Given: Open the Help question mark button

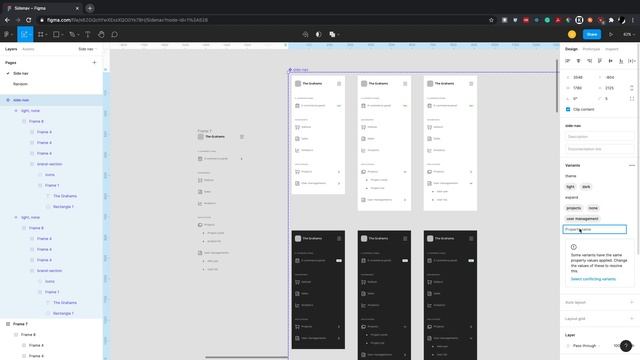Looking at the screenshot, I should pos(626,346).
